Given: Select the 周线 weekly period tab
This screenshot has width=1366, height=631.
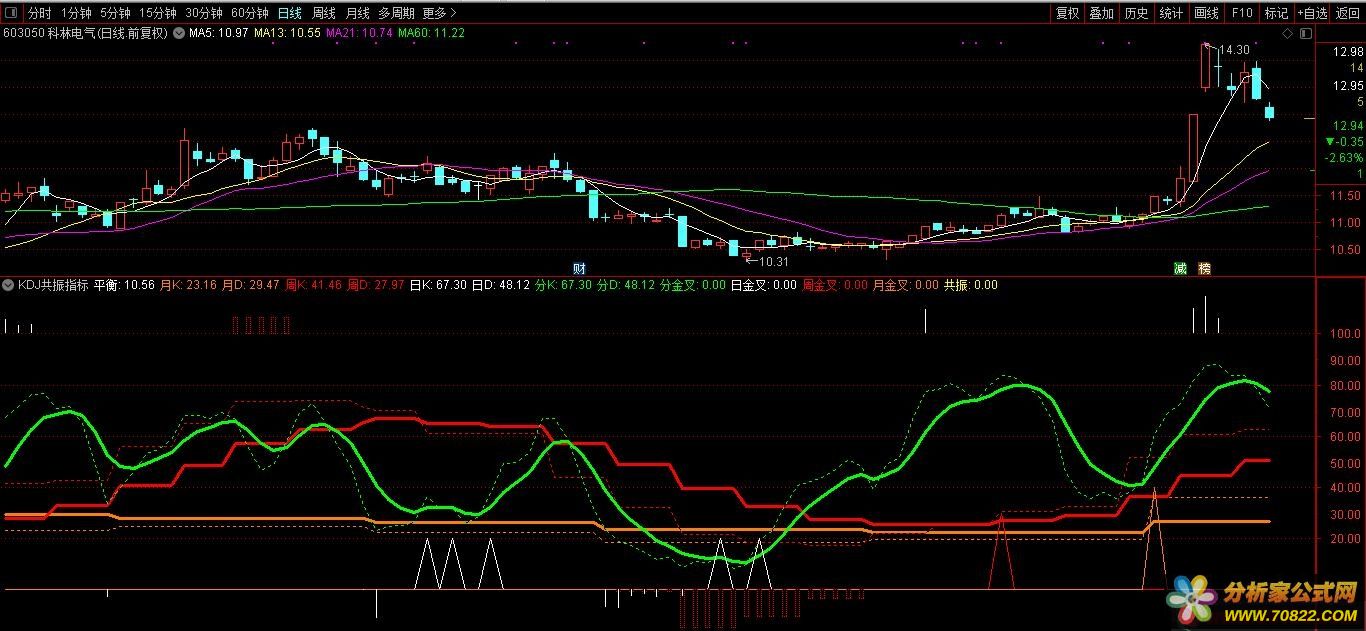Looking at the screenshot, I should 323,13.
